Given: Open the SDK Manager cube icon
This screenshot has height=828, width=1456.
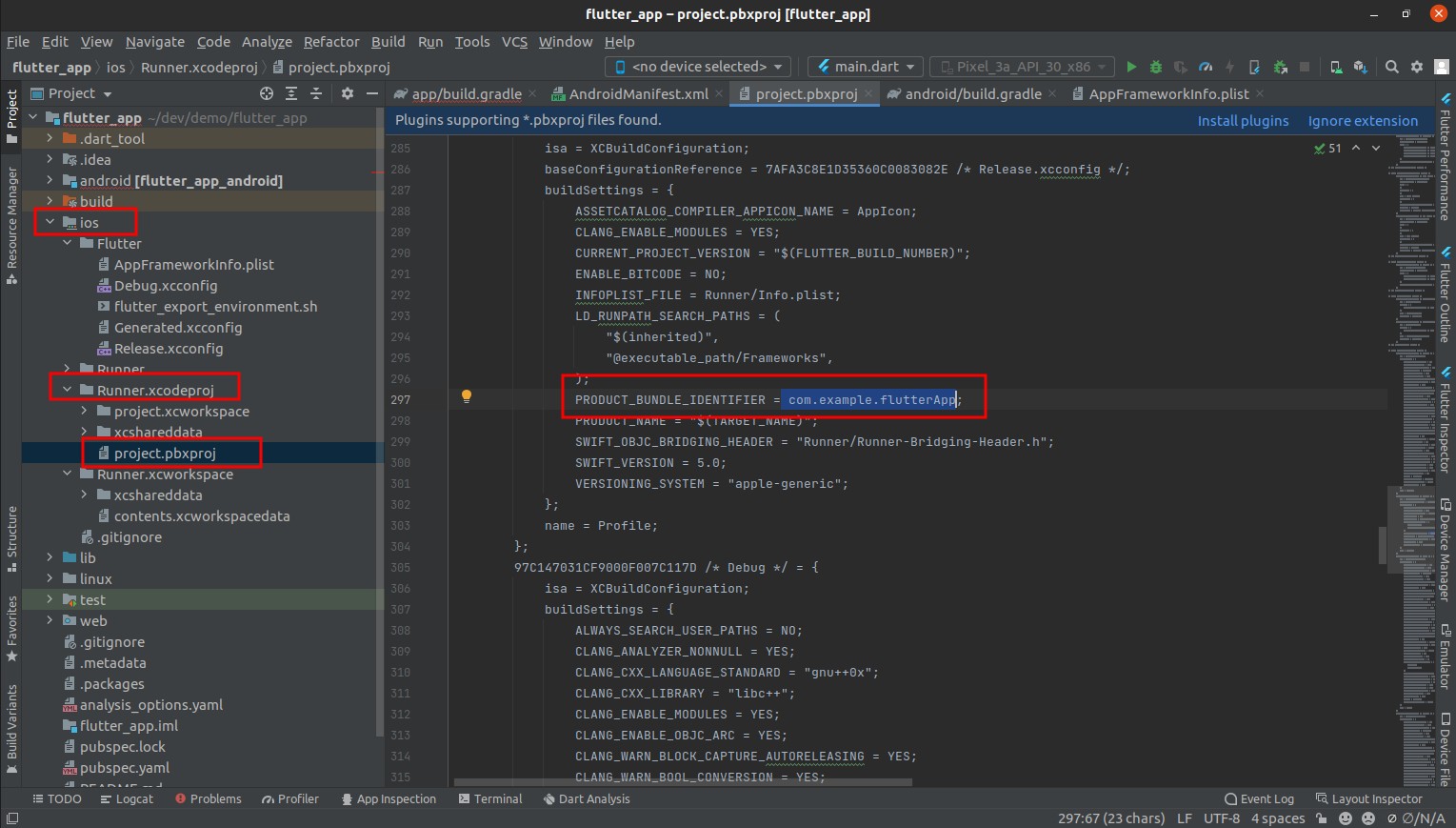Looking at the screenshot, I should (1360, 67).
